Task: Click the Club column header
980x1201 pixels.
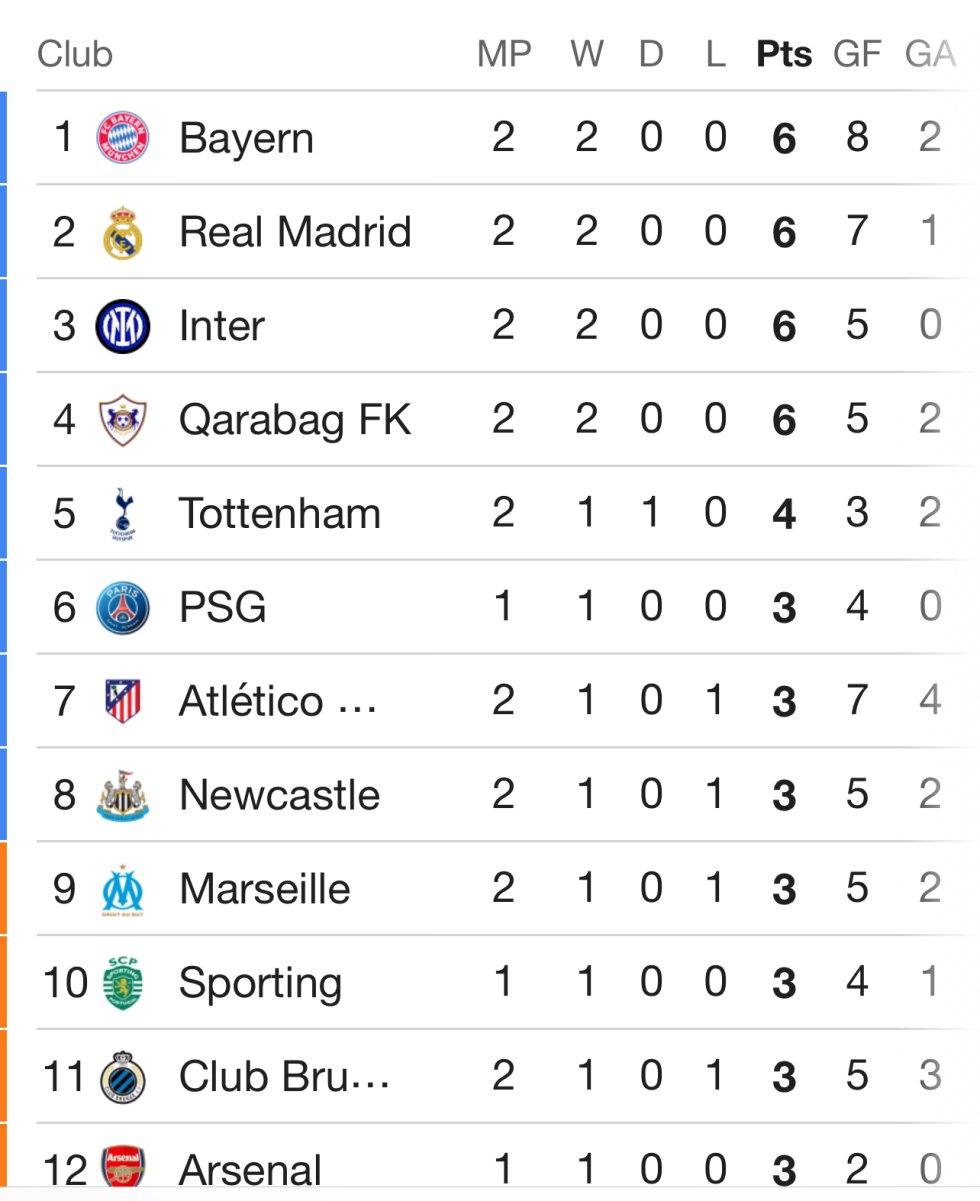Action: coord(75,54)
